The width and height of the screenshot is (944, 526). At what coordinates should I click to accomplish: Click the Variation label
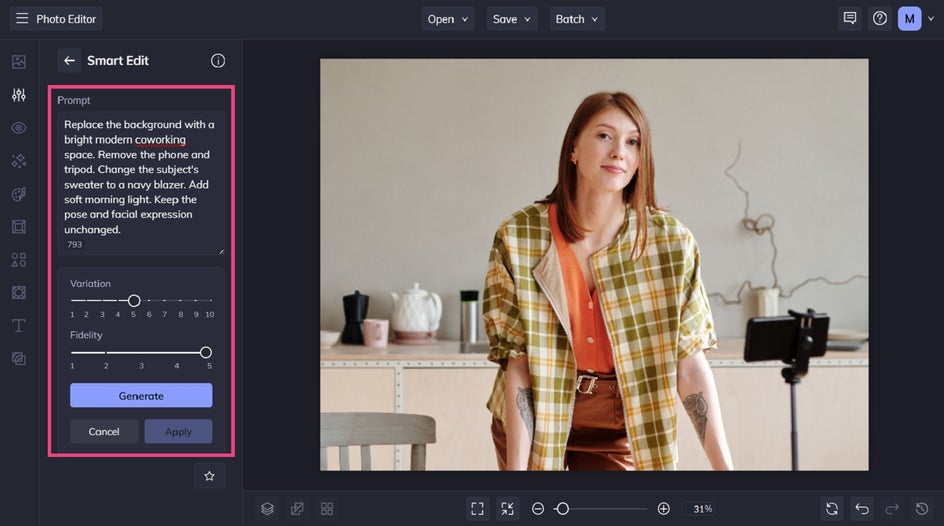coord(90,283)
